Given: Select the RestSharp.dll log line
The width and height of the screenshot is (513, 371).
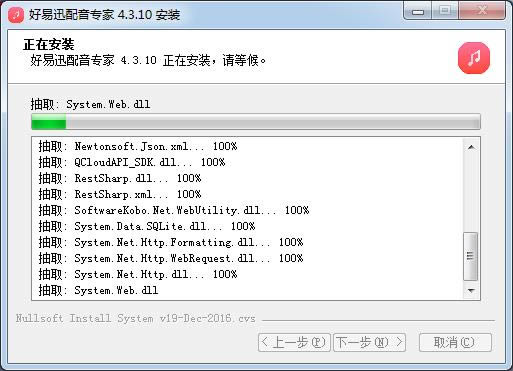Looking at the screenshot, I should [120, 178].
